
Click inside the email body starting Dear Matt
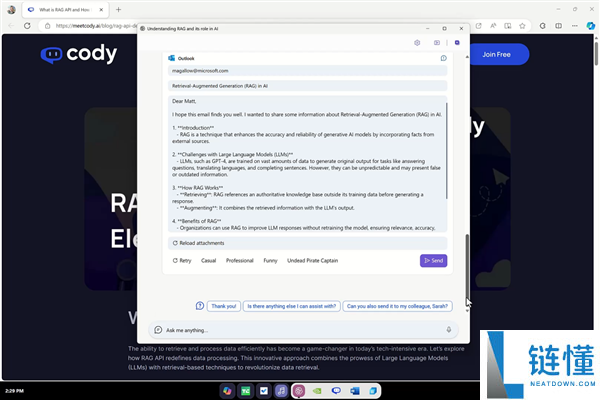click(306, 164)
